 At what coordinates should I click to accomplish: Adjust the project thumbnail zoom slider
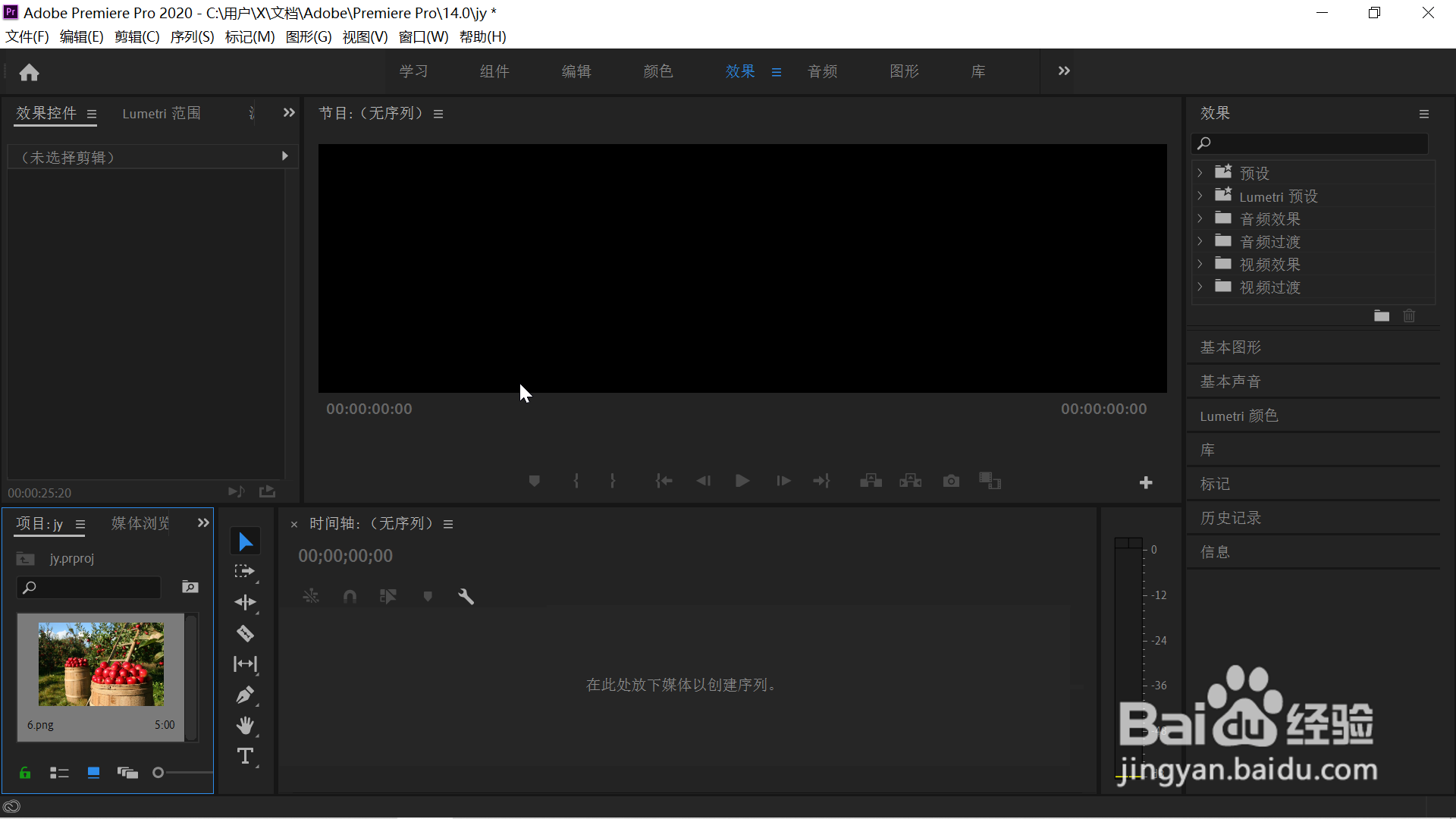158,773
